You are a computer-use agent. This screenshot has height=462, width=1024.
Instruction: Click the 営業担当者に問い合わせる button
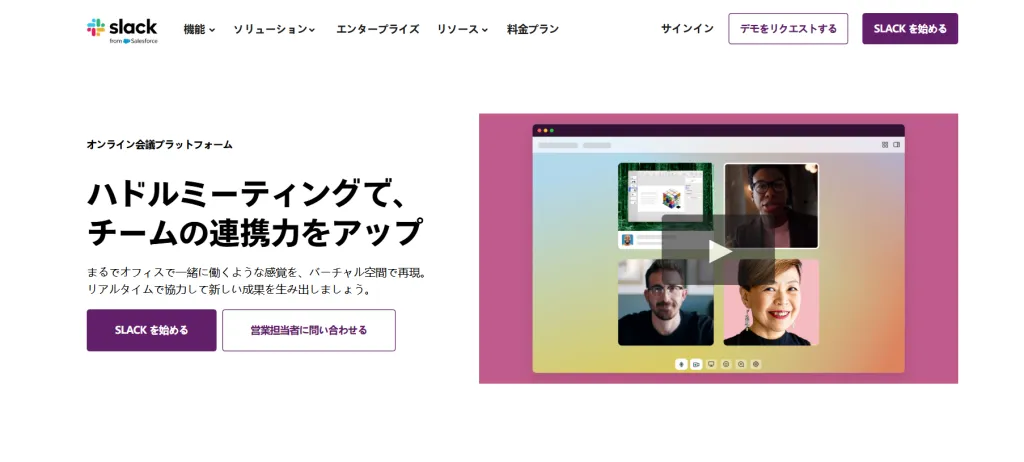[x=308, y=330]
